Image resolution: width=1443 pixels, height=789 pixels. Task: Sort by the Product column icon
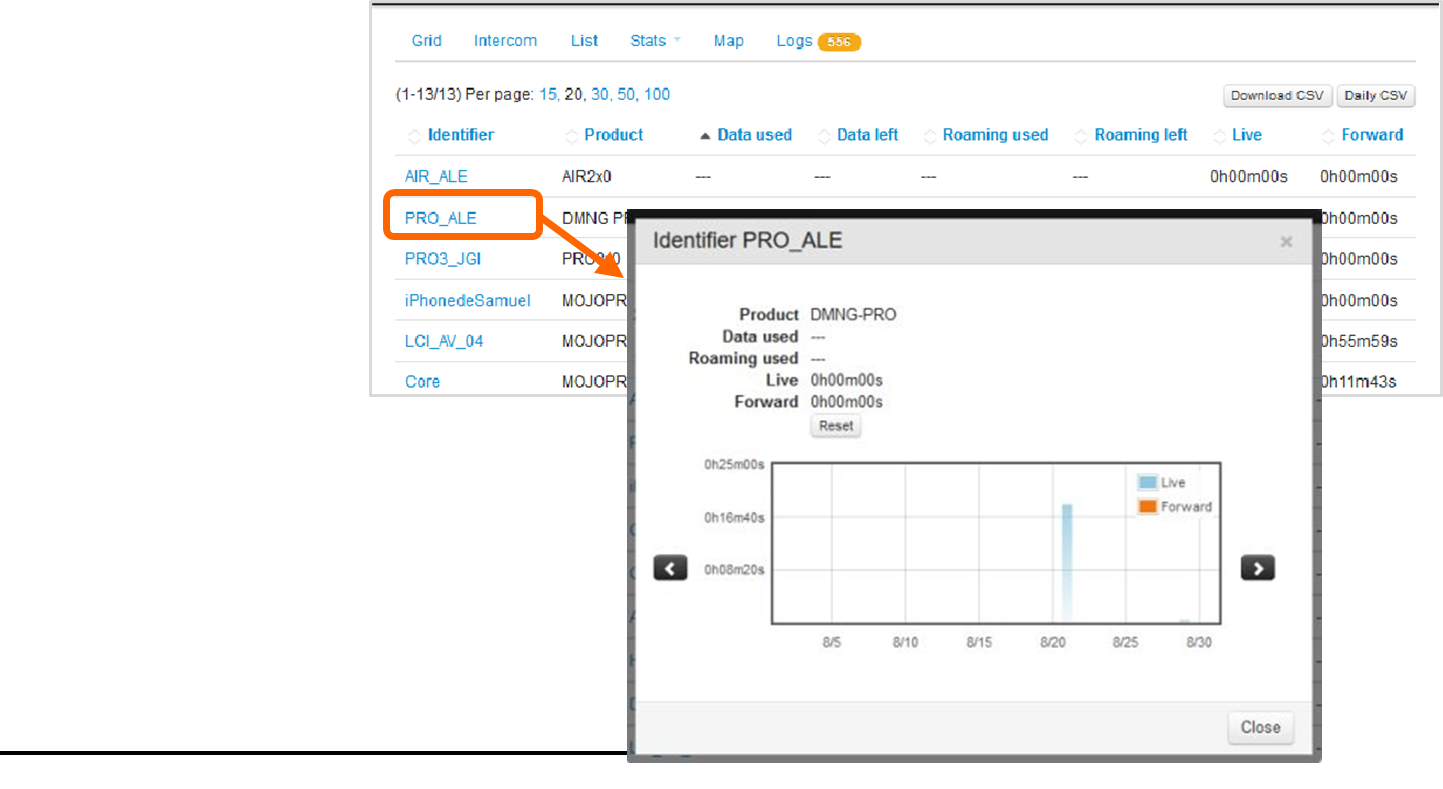tap(571, 136)
